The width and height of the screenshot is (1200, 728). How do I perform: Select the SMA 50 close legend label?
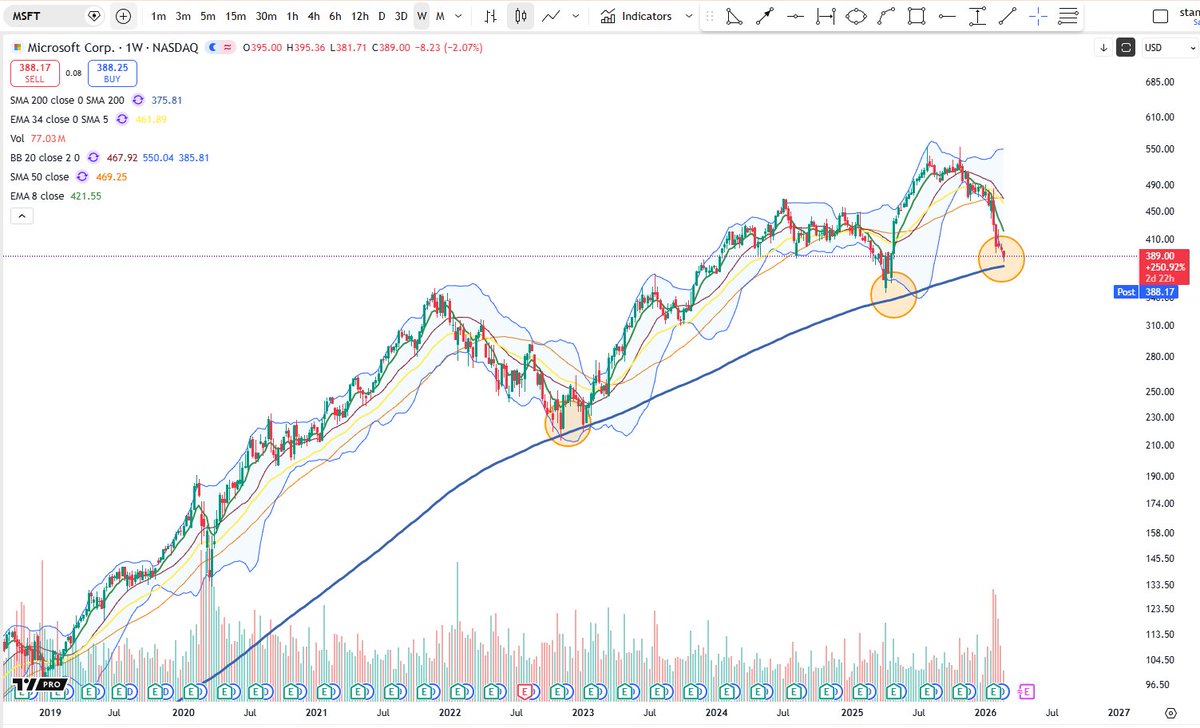(40, 177)
